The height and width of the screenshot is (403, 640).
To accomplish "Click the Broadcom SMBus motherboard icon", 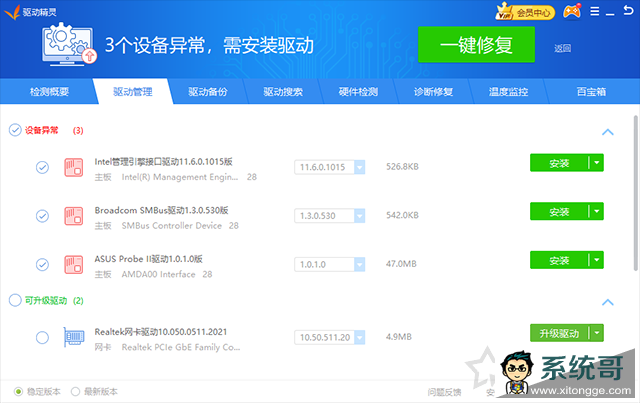I will point(74,216).
